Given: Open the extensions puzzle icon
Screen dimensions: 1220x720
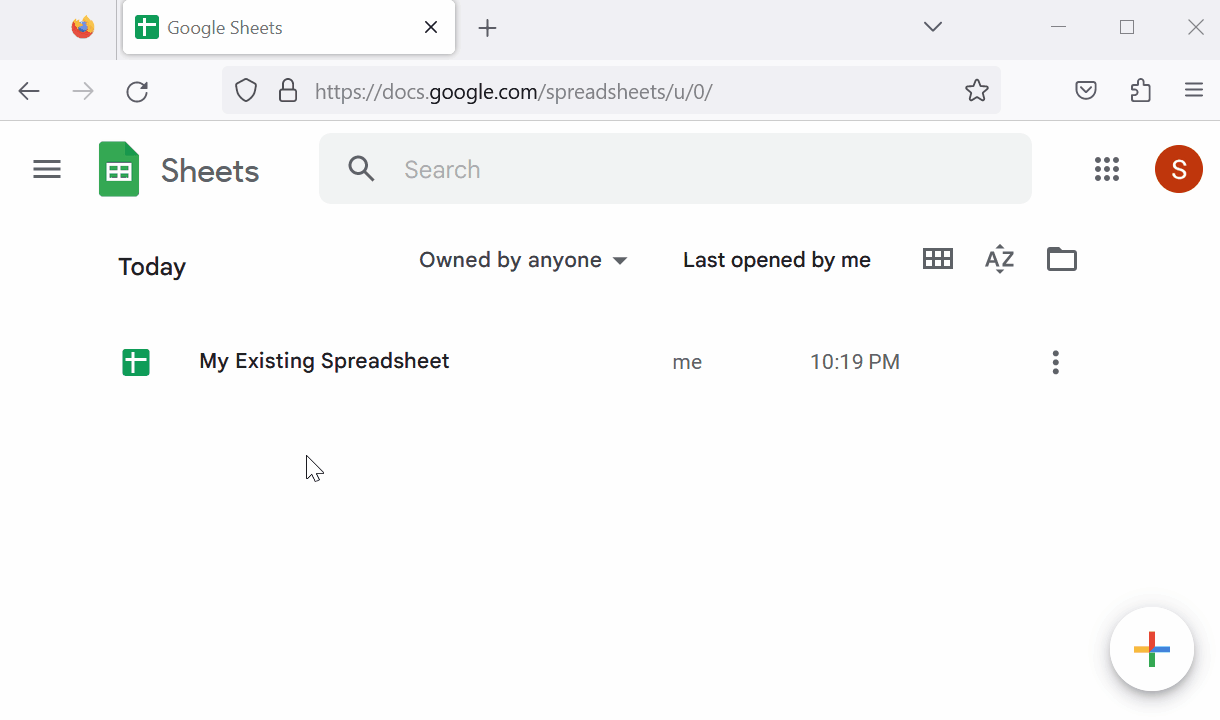Looking at the screenshot, I should [1140, 91].
